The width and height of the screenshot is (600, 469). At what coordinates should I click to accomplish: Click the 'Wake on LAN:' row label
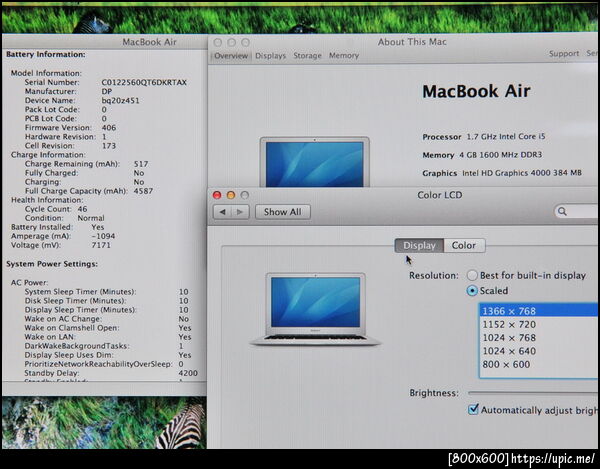click(50, 337)
